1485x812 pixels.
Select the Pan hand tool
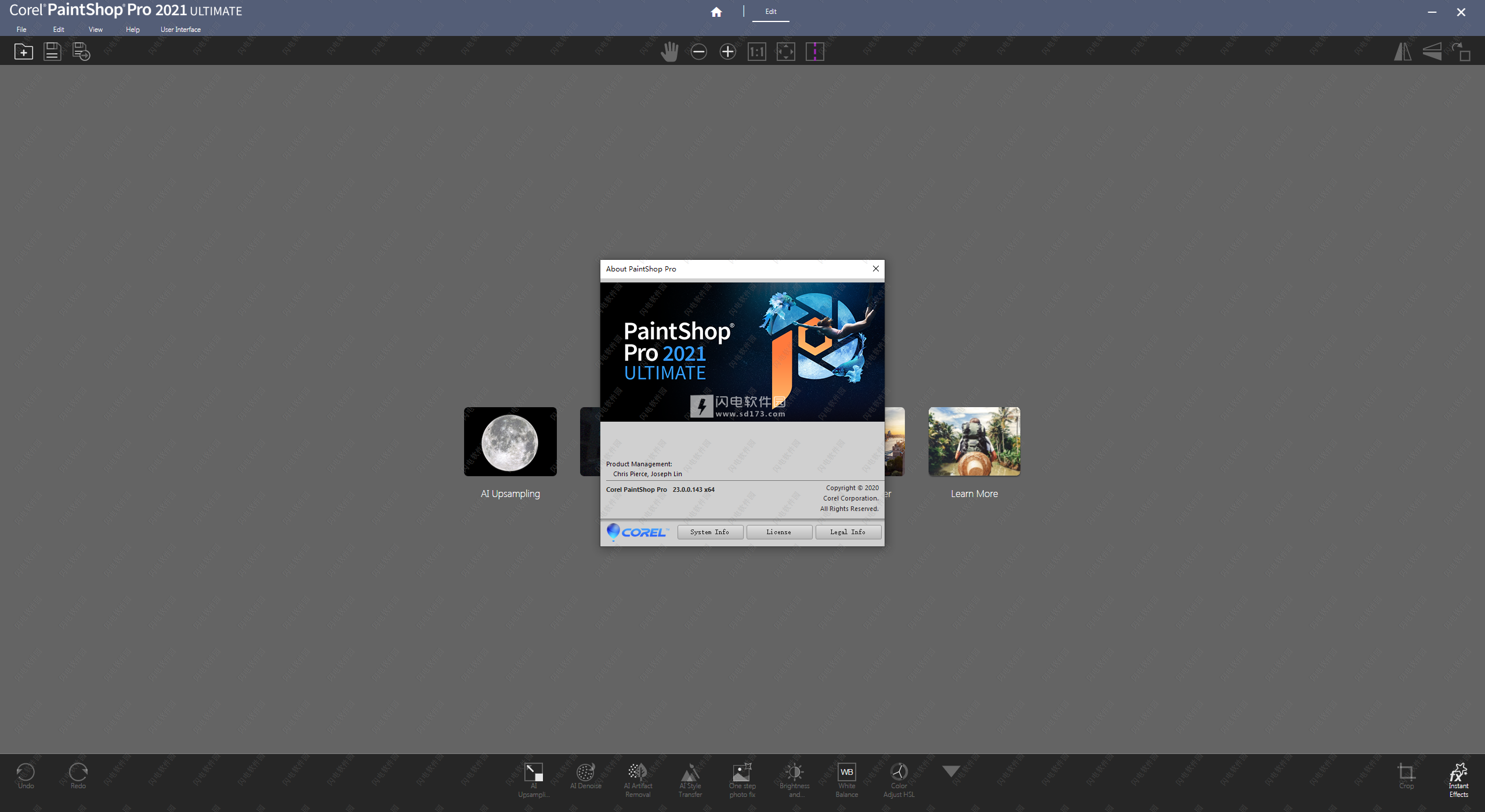tap(669, 52)
